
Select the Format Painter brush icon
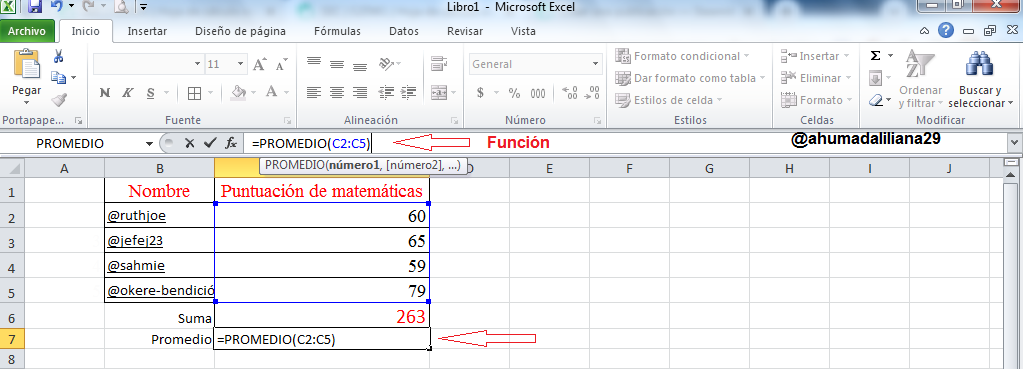coord(59,100)
